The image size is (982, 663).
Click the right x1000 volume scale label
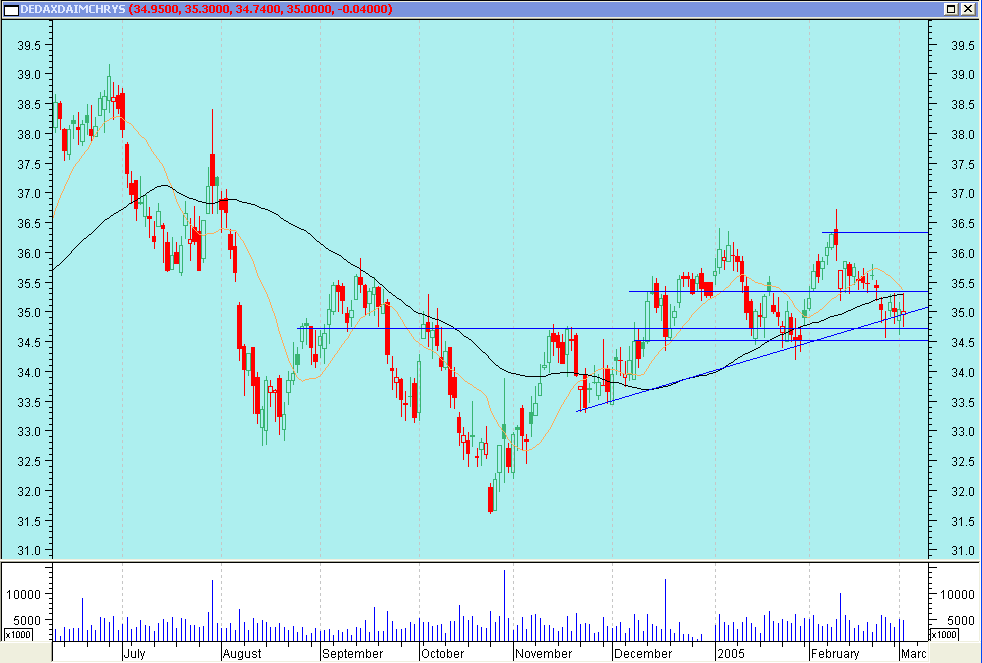(943, 635)
